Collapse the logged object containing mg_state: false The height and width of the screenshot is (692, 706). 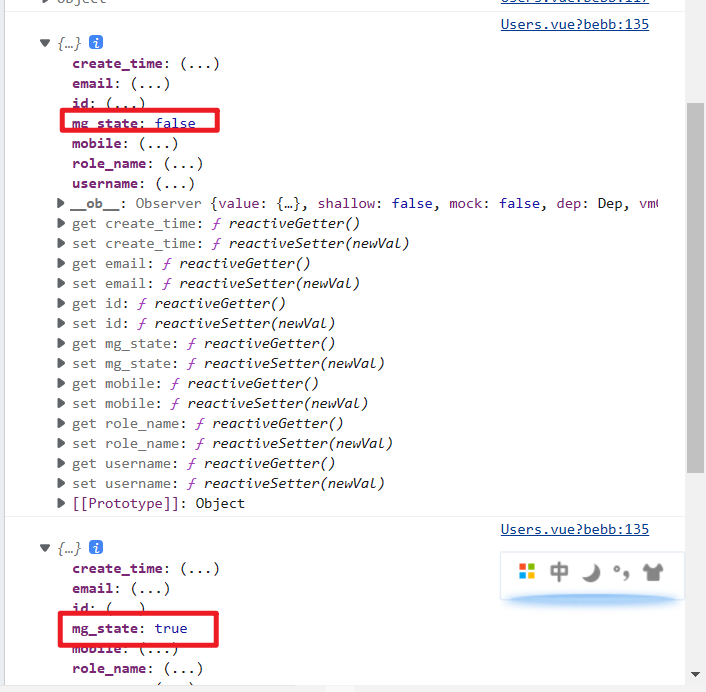(45, 43)
